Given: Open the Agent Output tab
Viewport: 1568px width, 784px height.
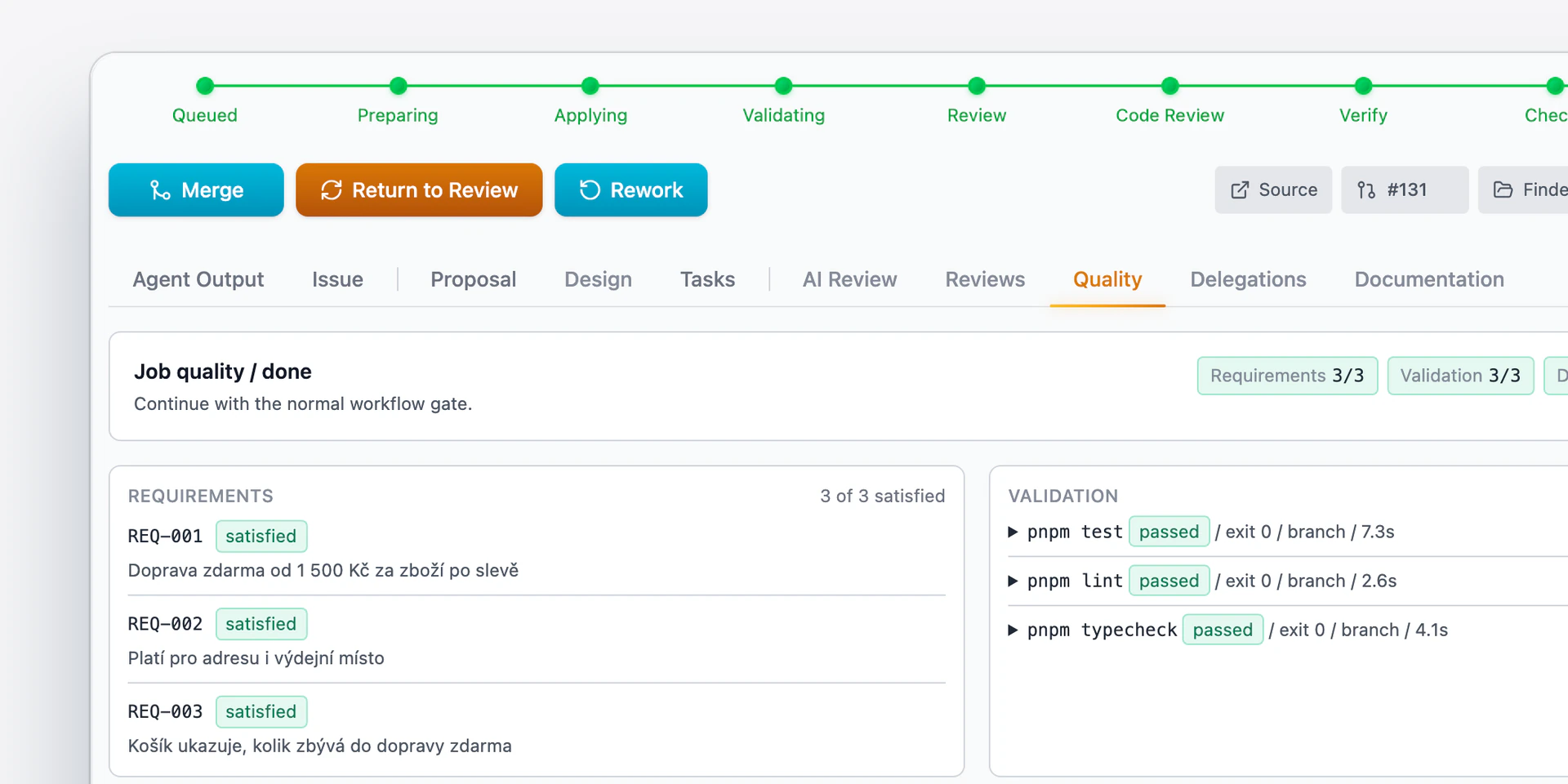Looking at the screenshot, I should click(198, 279).
